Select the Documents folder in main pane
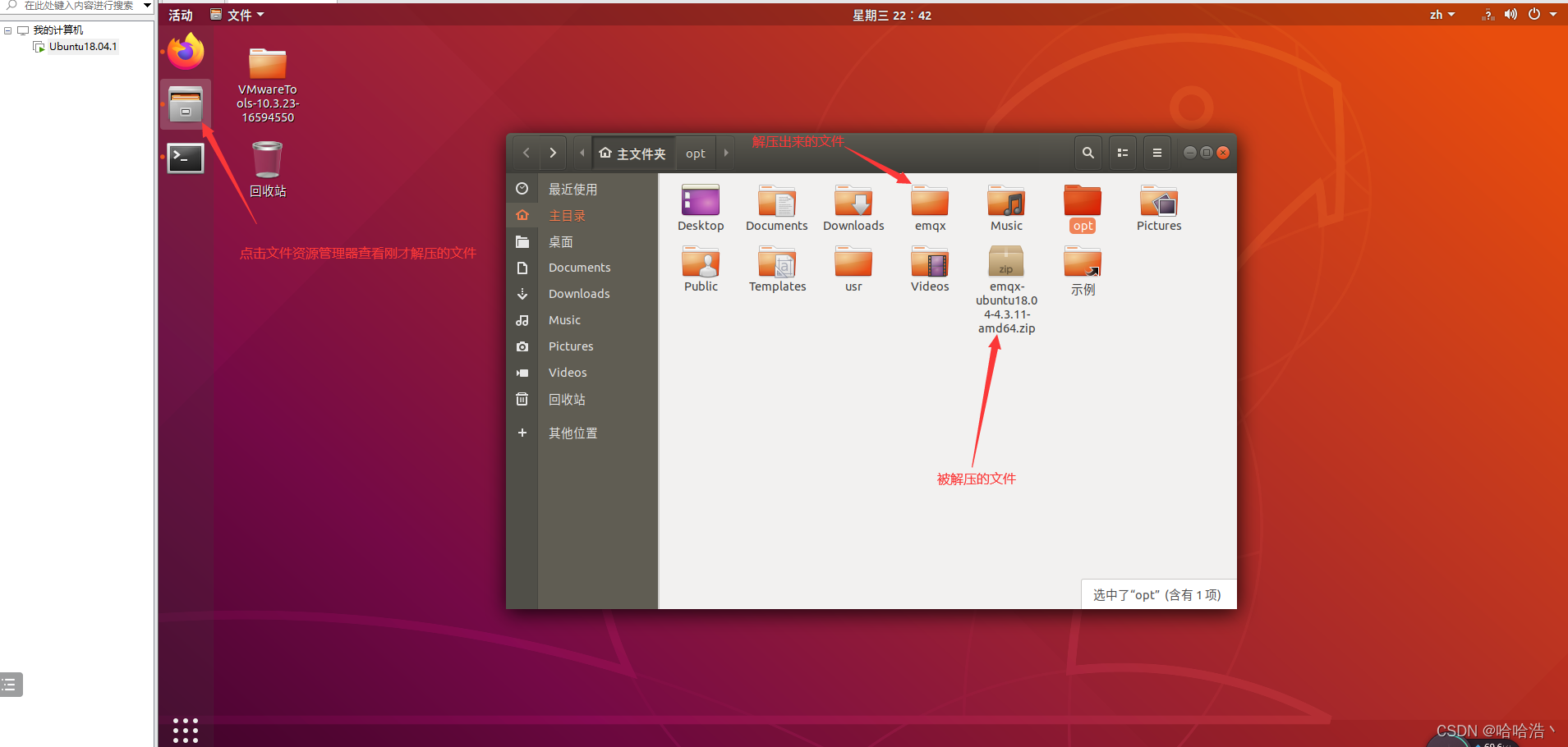Image resolution: width=1568 pixels, height=747 pixels. [x=777, y=209]
